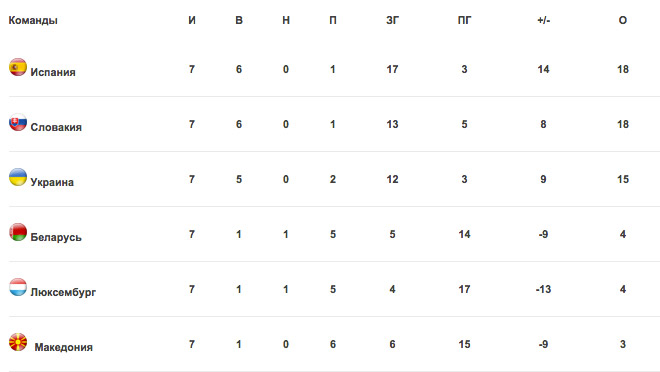This screenshot has width=660, height=372.
Task: Open the Испания team link
Action: (53, 72)
